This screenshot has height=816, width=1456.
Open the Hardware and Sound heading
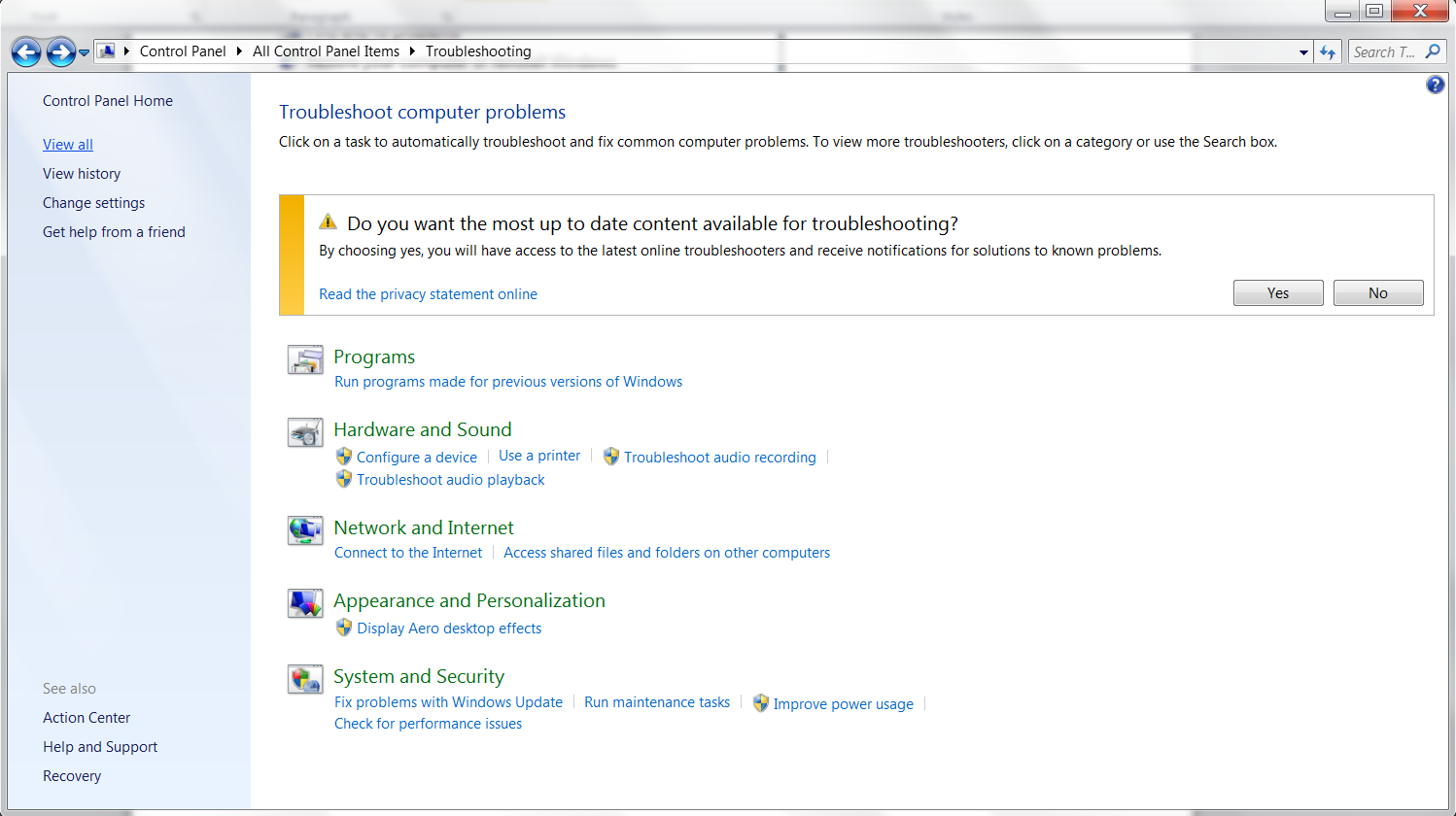pos(423,429)
